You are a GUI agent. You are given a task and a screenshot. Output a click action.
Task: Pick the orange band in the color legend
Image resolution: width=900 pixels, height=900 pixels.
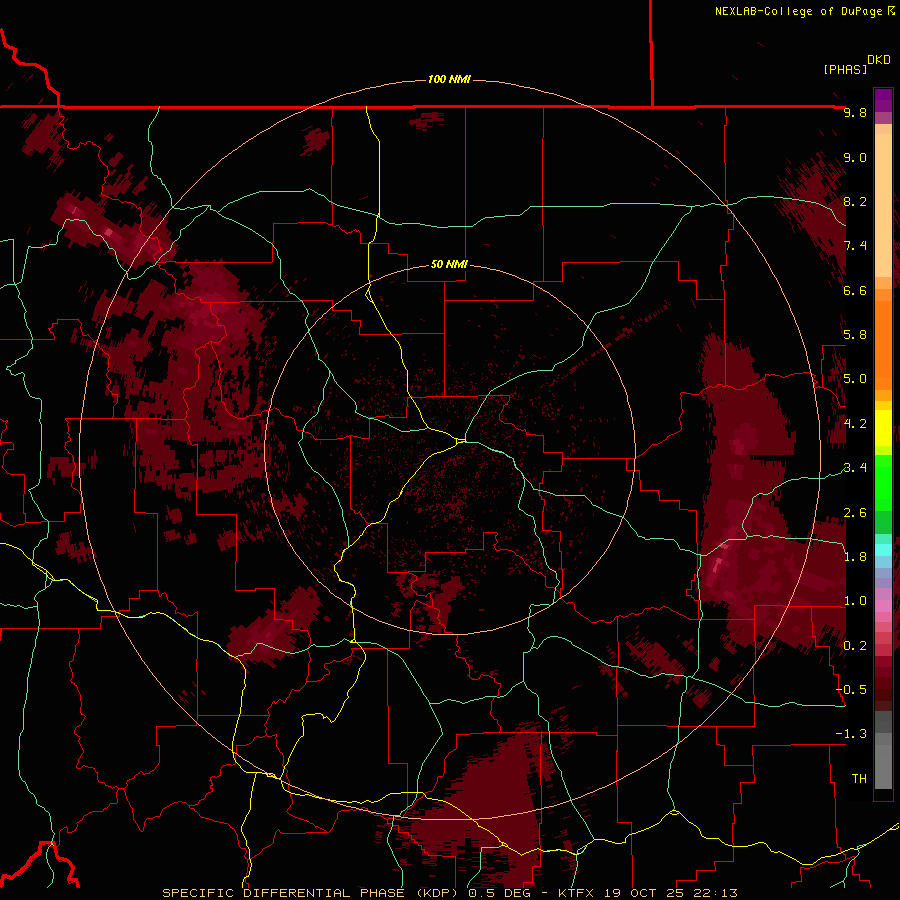click(x=883, y=346)
